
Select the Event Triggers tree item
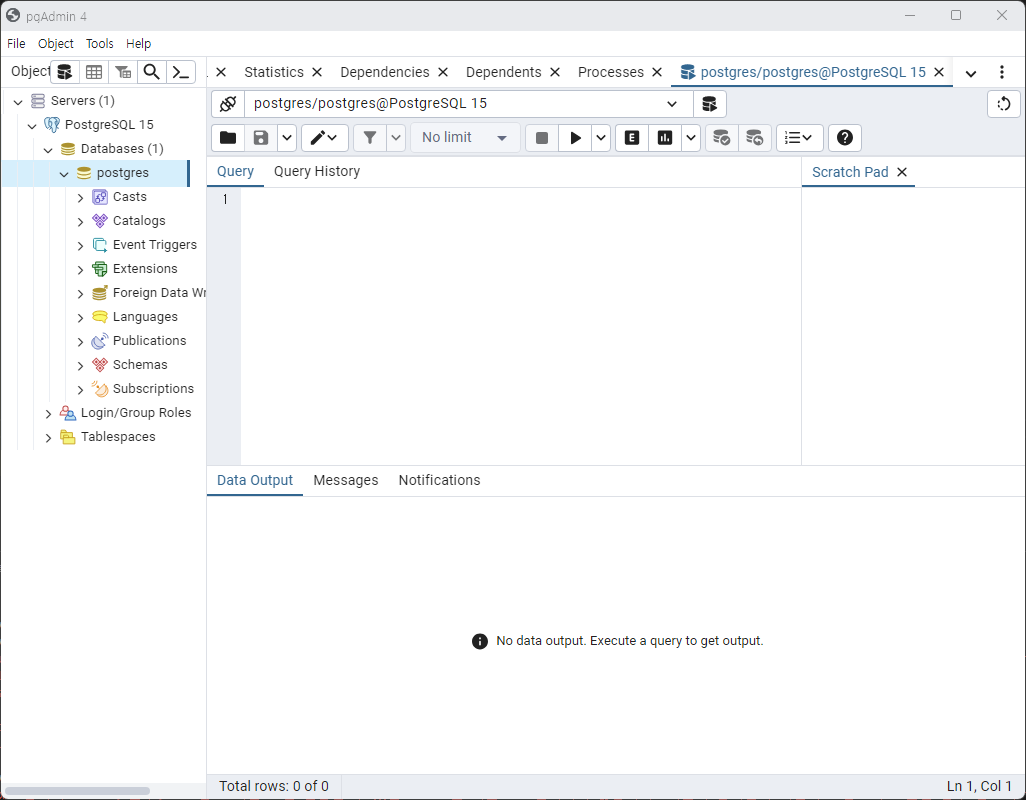point(154,245)
